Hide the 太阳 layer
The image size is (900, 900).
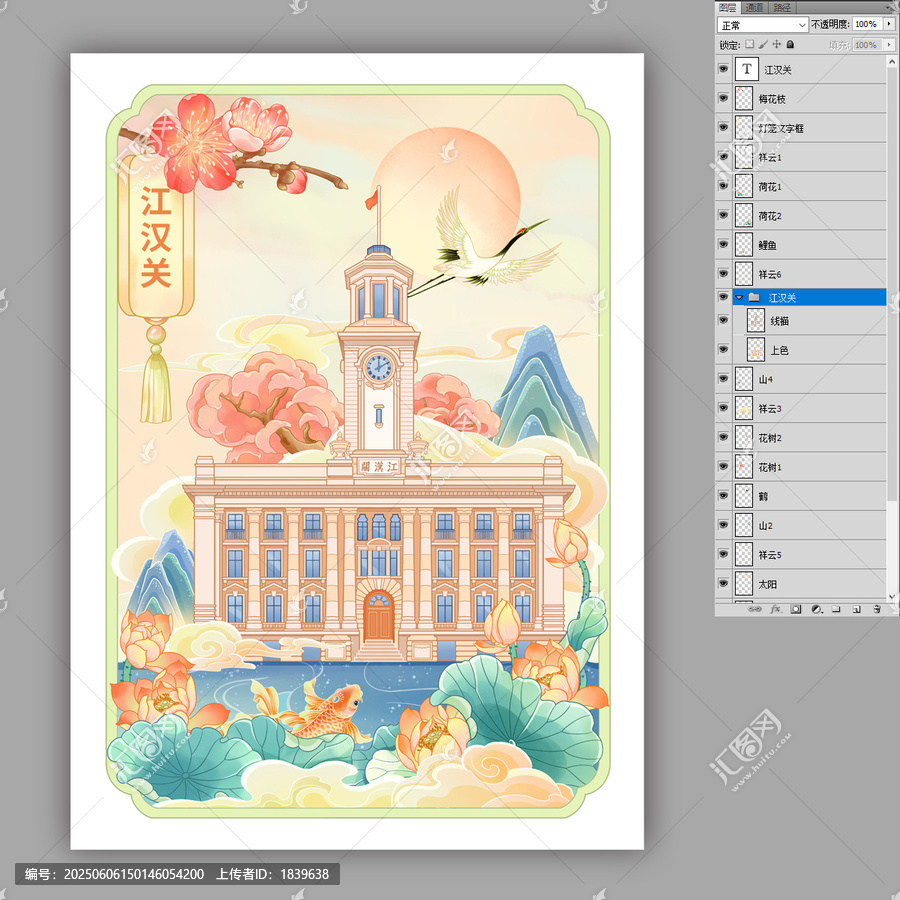[723, 584]
